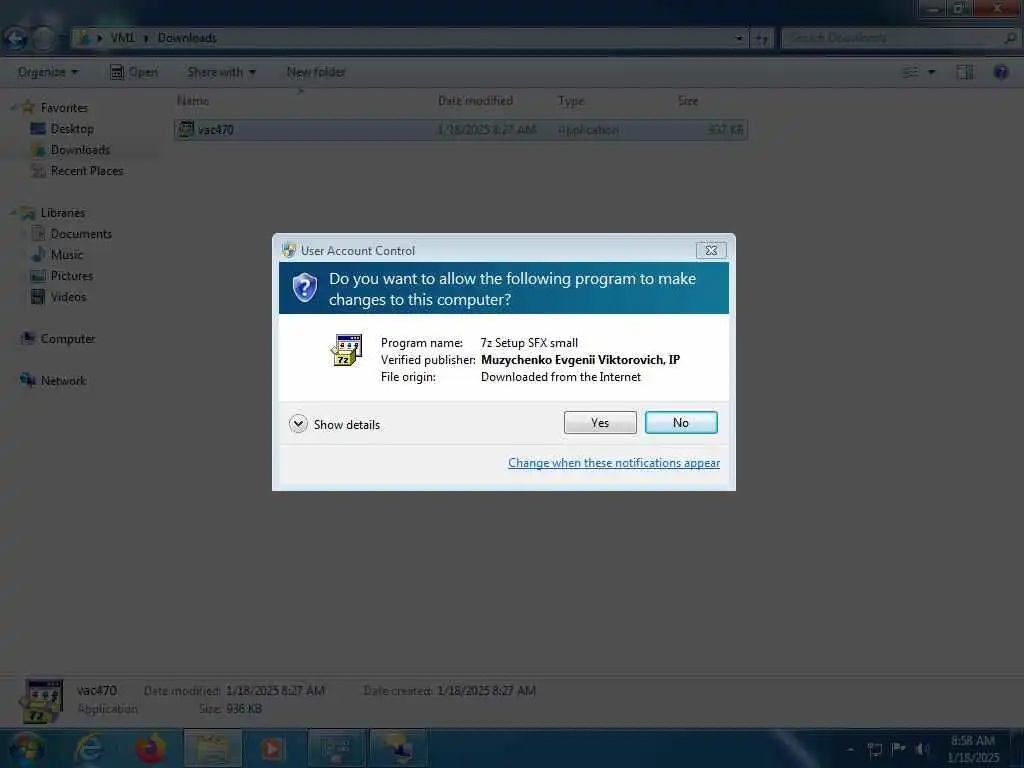Select Recent Places in navigation pane
The width and height of the screenshot is (1024, 768).
click(86, 170)
